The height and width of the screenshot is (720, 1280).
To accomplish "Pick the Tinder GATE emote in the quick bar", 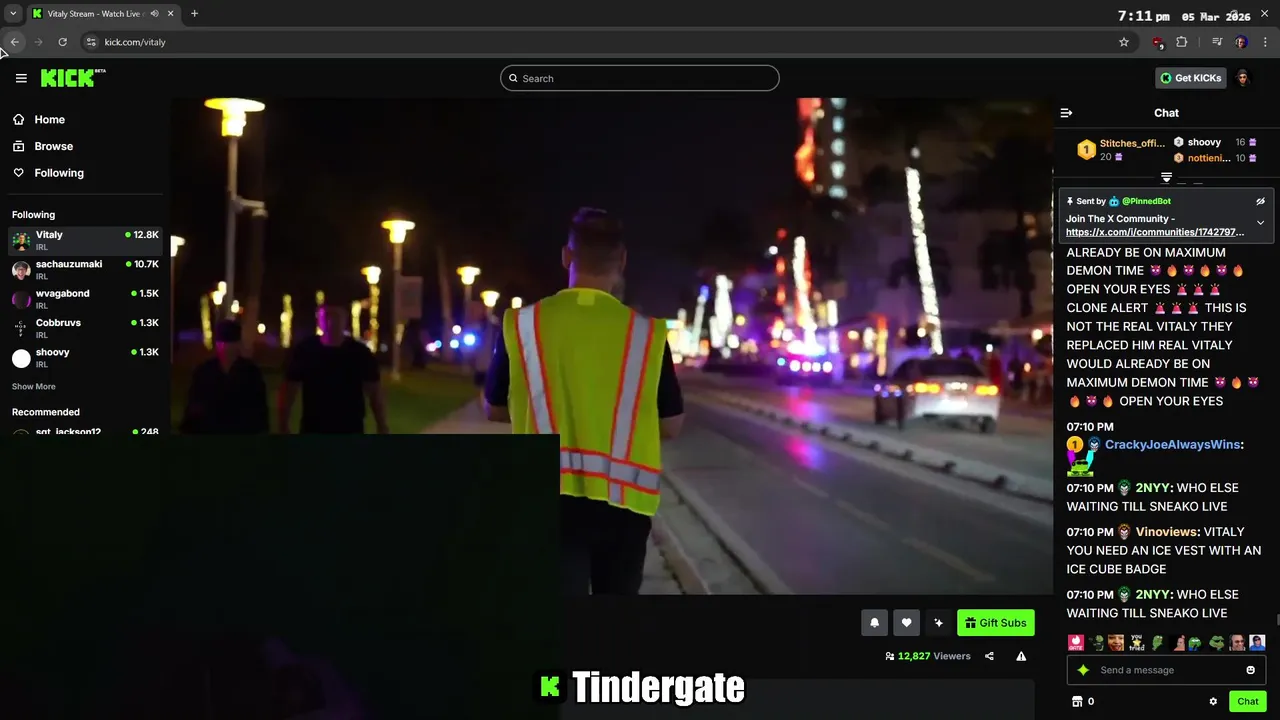I will point(1075,643).
